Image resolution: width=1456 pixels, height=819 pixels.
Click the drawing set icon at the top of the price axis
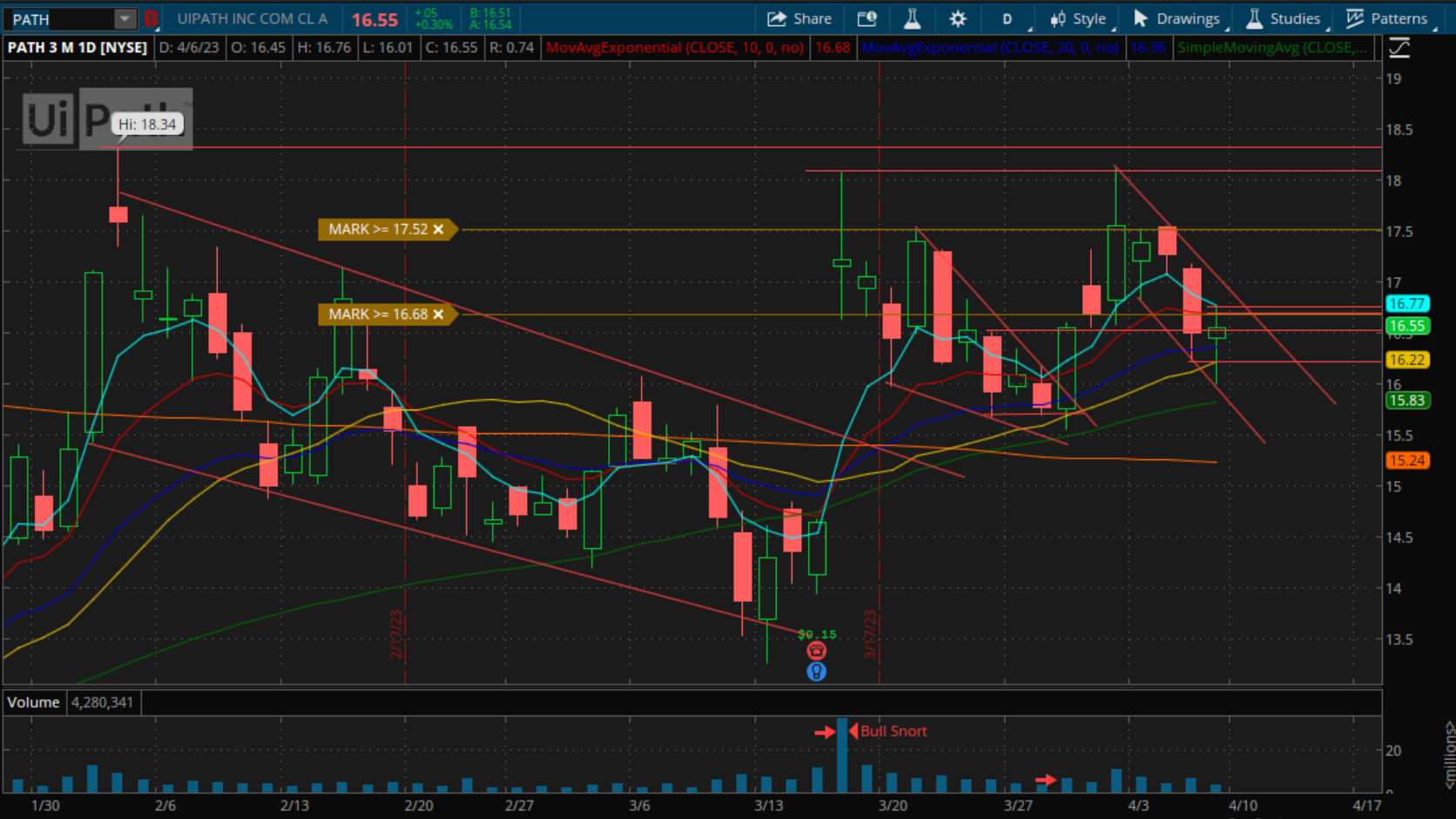(x=1399, y=48)
